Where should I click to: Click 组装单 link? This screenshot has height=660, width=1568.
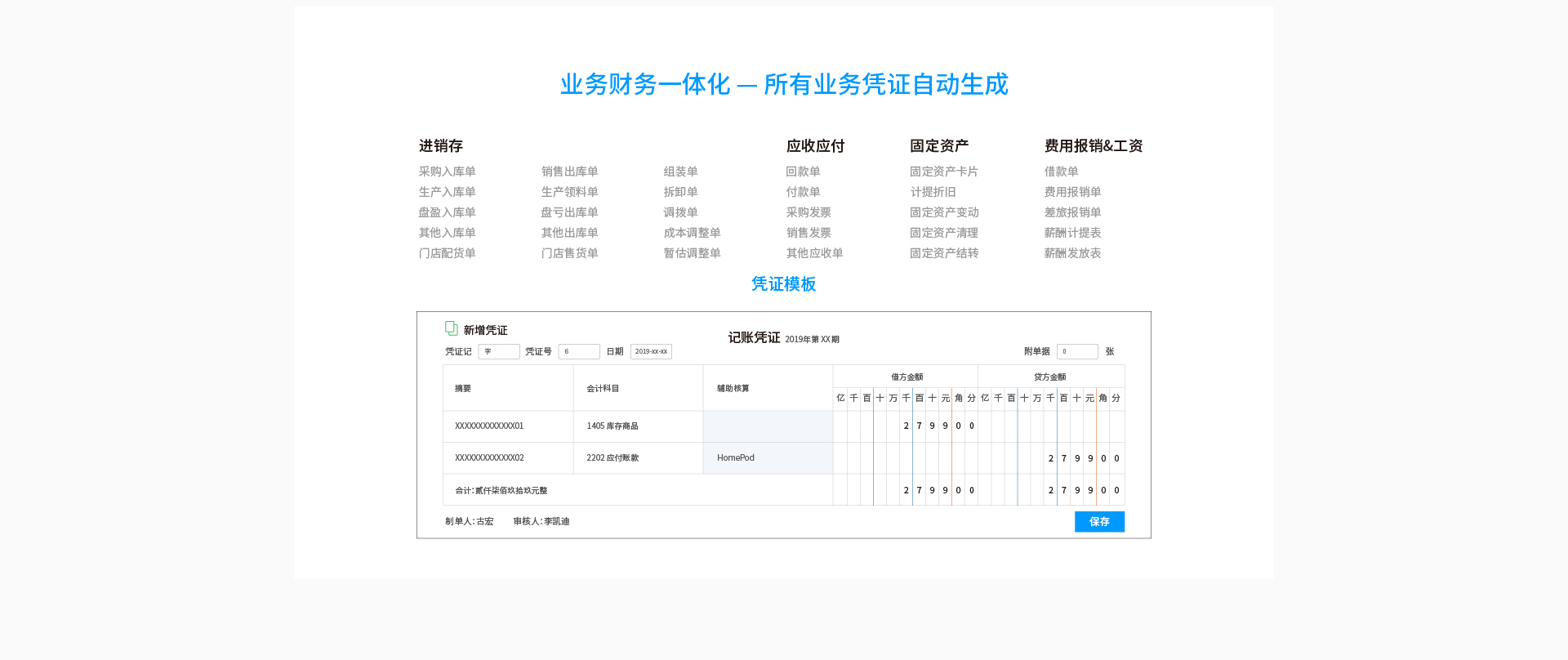680,172
